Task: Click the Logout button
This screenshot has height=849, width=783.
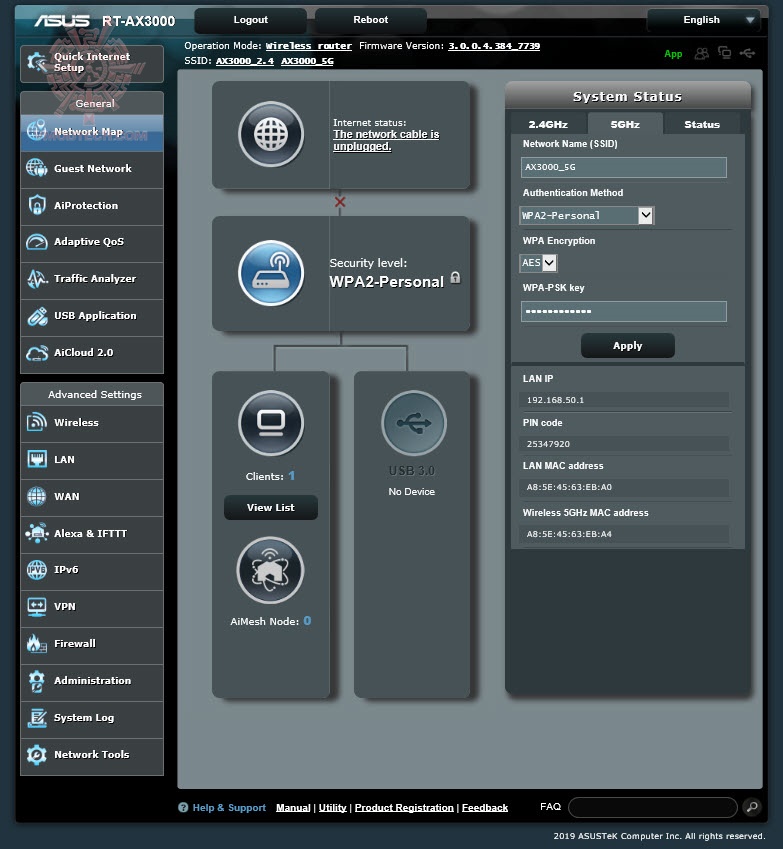Action: click(x=251, y=20)
